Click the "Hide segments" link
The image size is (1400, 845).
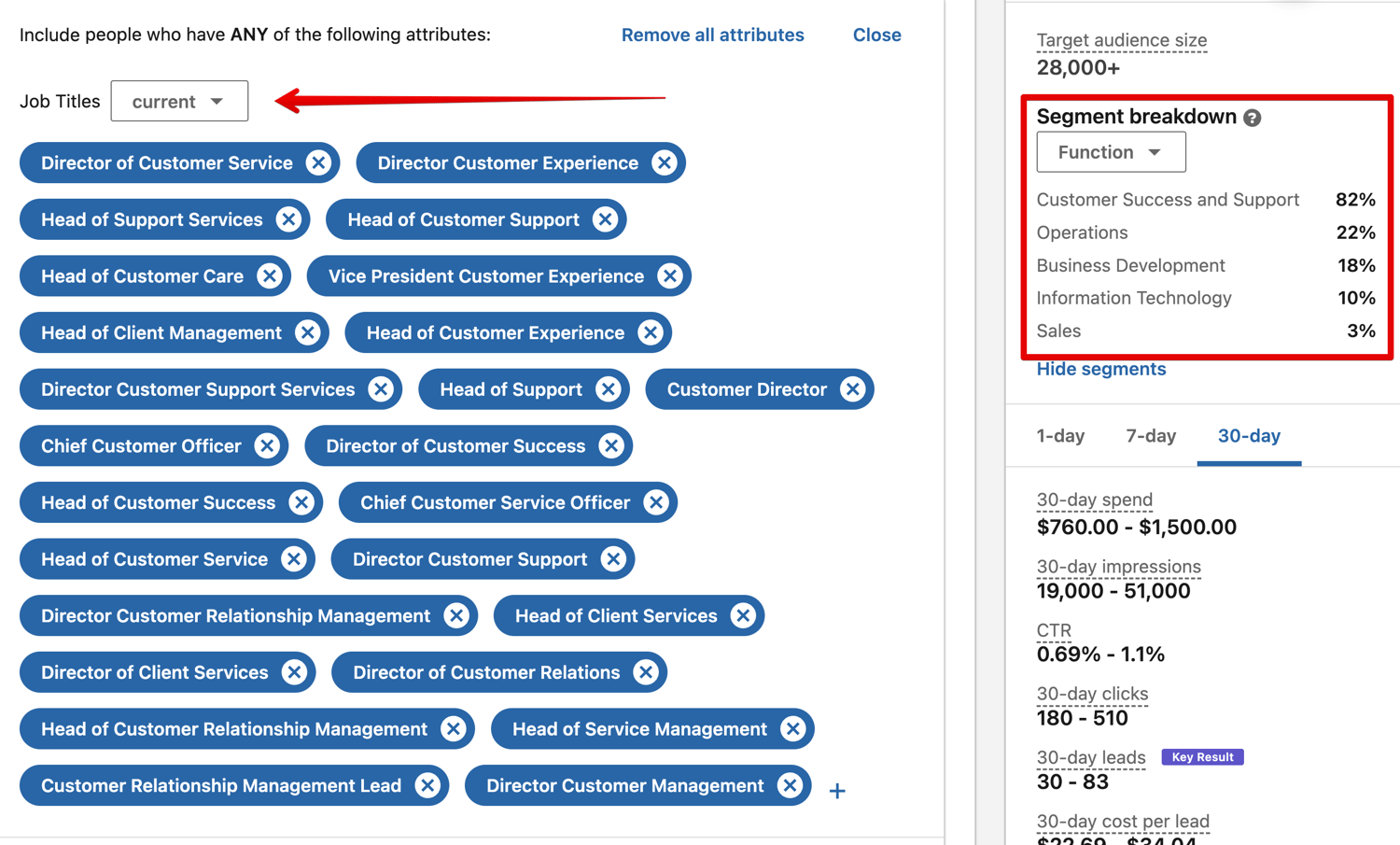tap(1100, 368)
